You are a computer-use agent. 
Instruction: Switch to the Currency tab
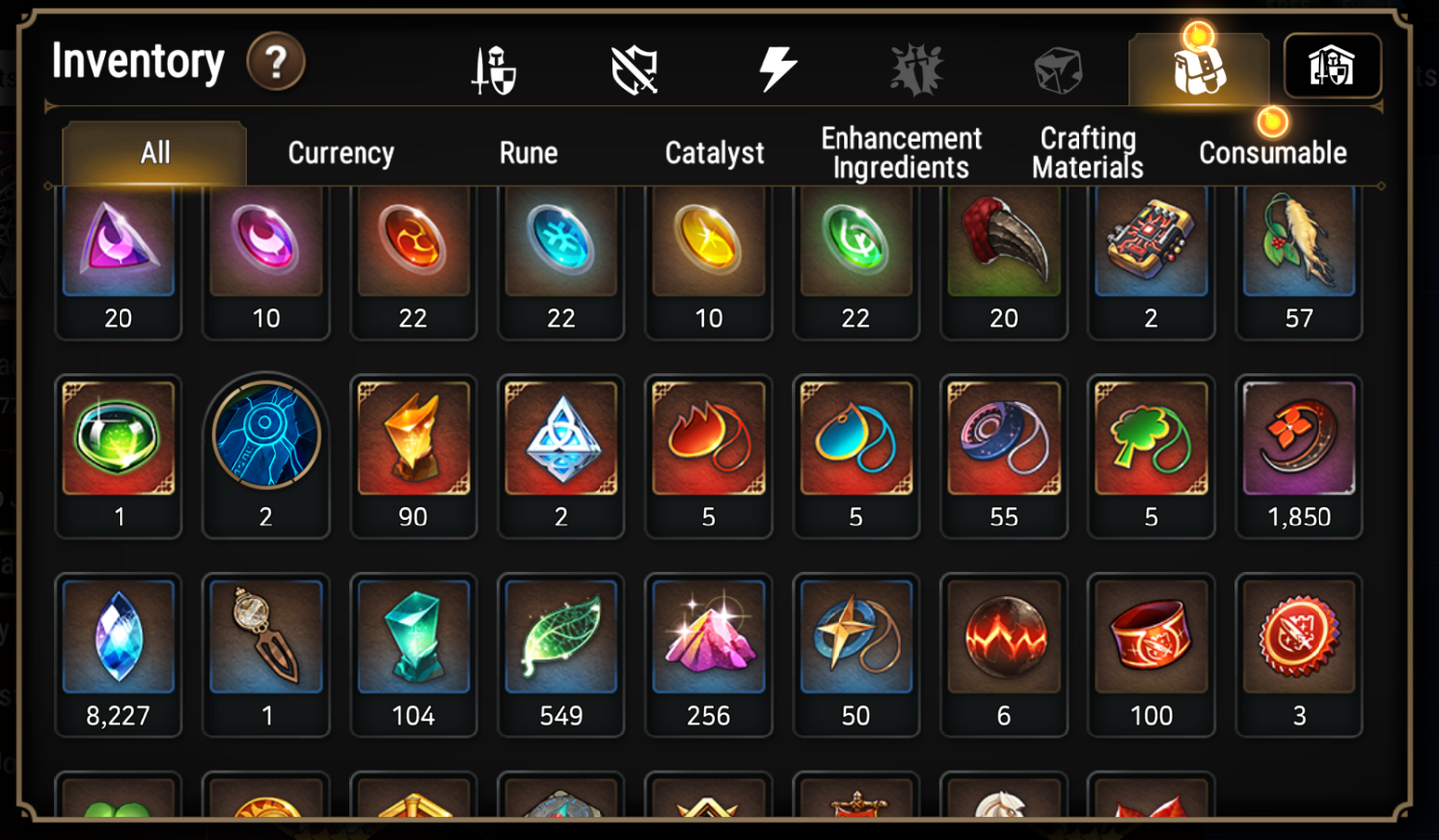[342, 153]
